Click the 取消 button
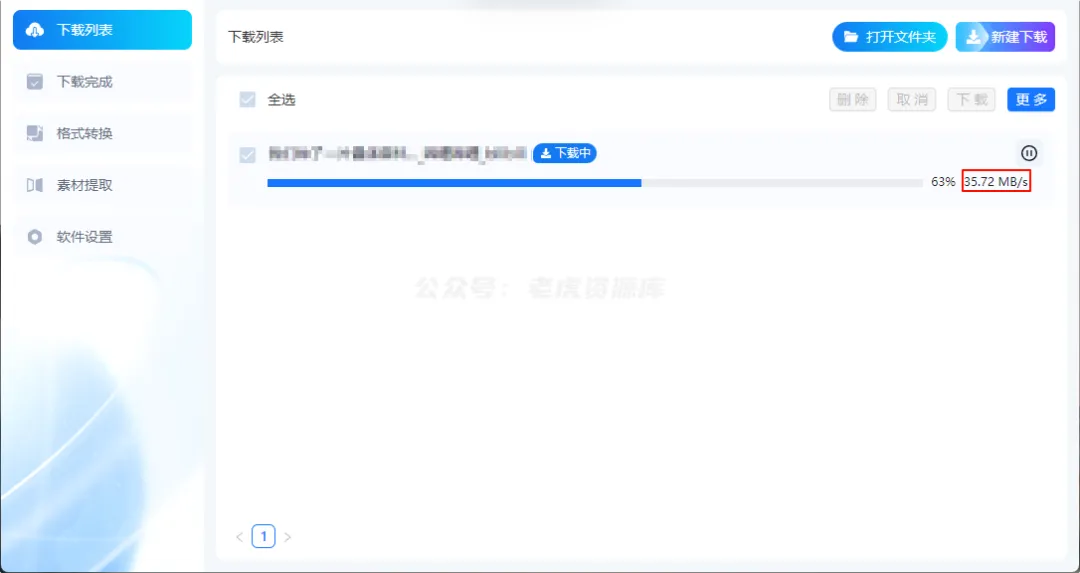 pos(912,99)
